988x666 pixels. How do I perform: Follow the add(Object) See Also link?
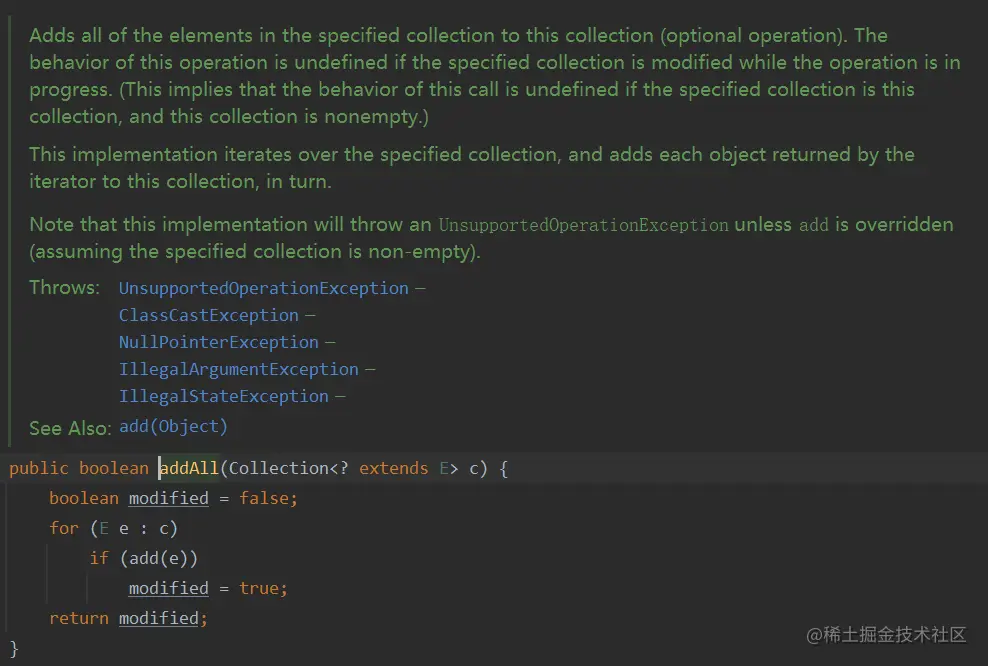(173, 427)
